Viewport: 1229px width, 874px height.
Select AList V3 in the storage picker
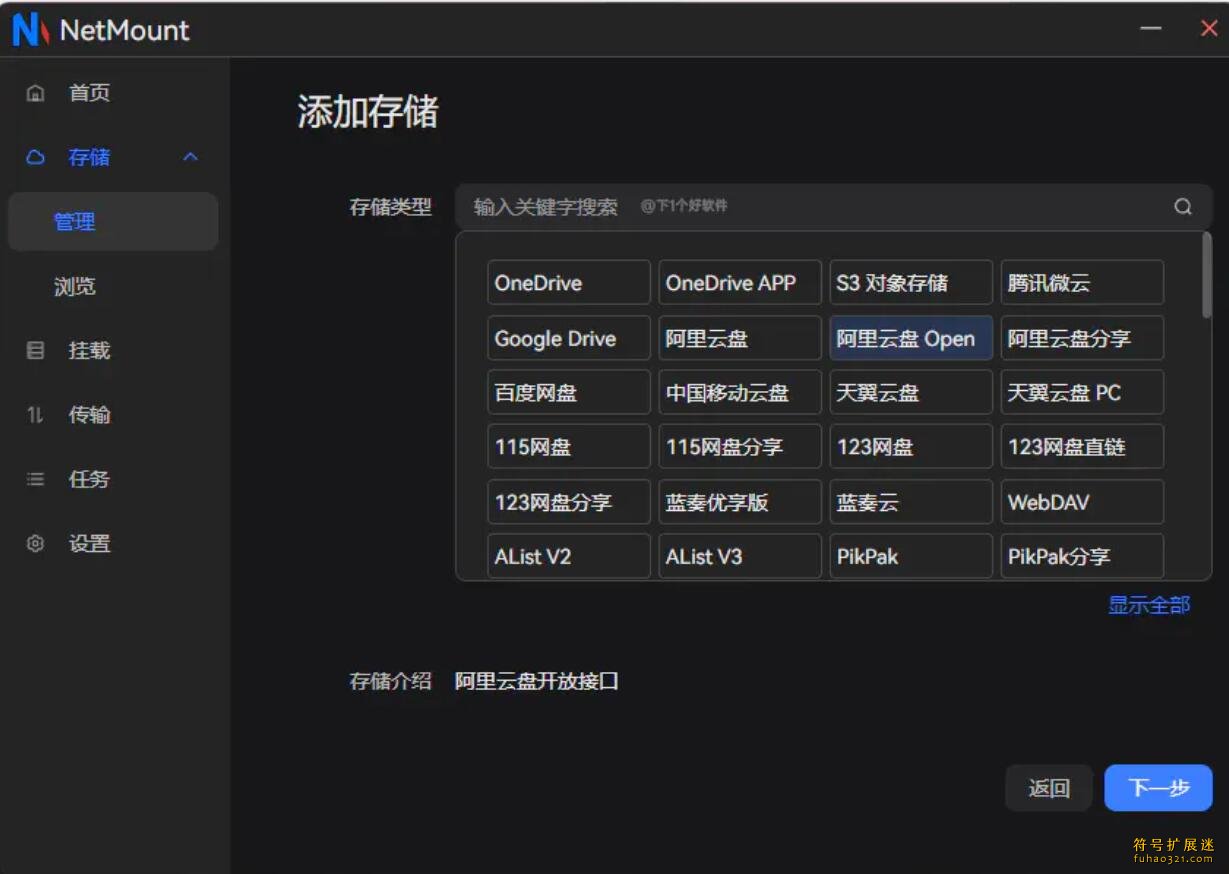pyautogui.click(x=739, y=556)
